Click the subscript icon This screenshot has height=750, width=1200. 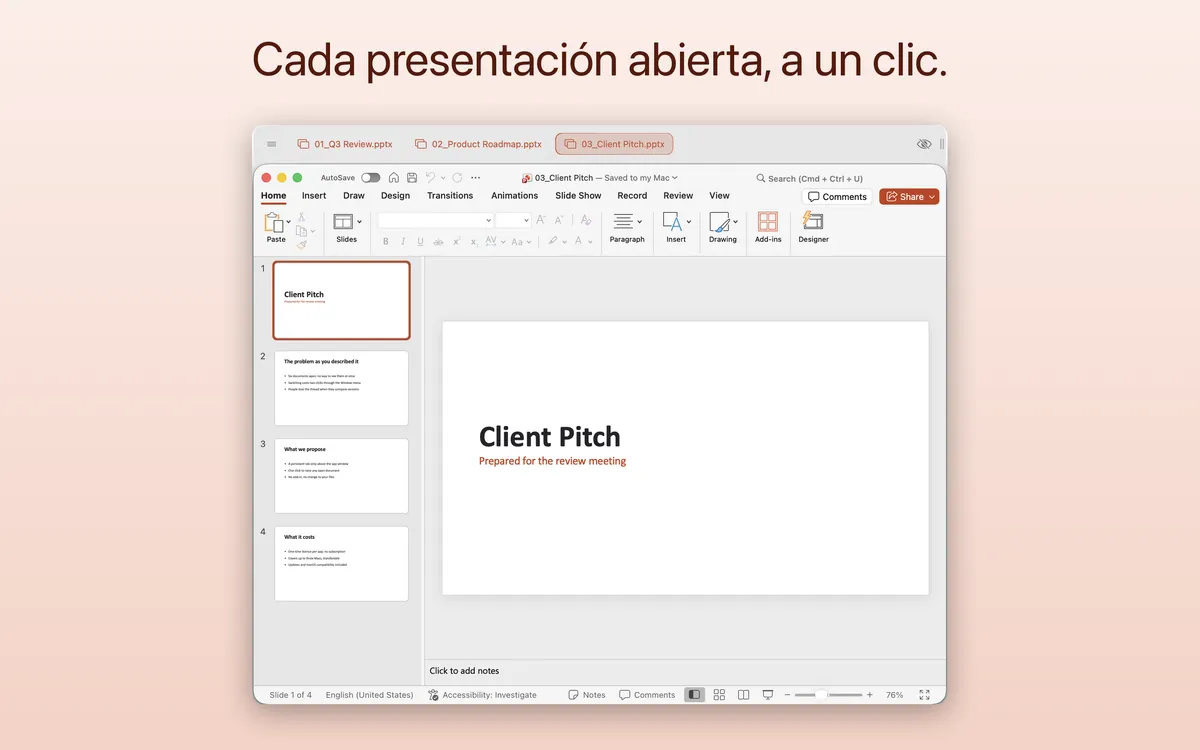pyautogui.click(x=474, y=242)
